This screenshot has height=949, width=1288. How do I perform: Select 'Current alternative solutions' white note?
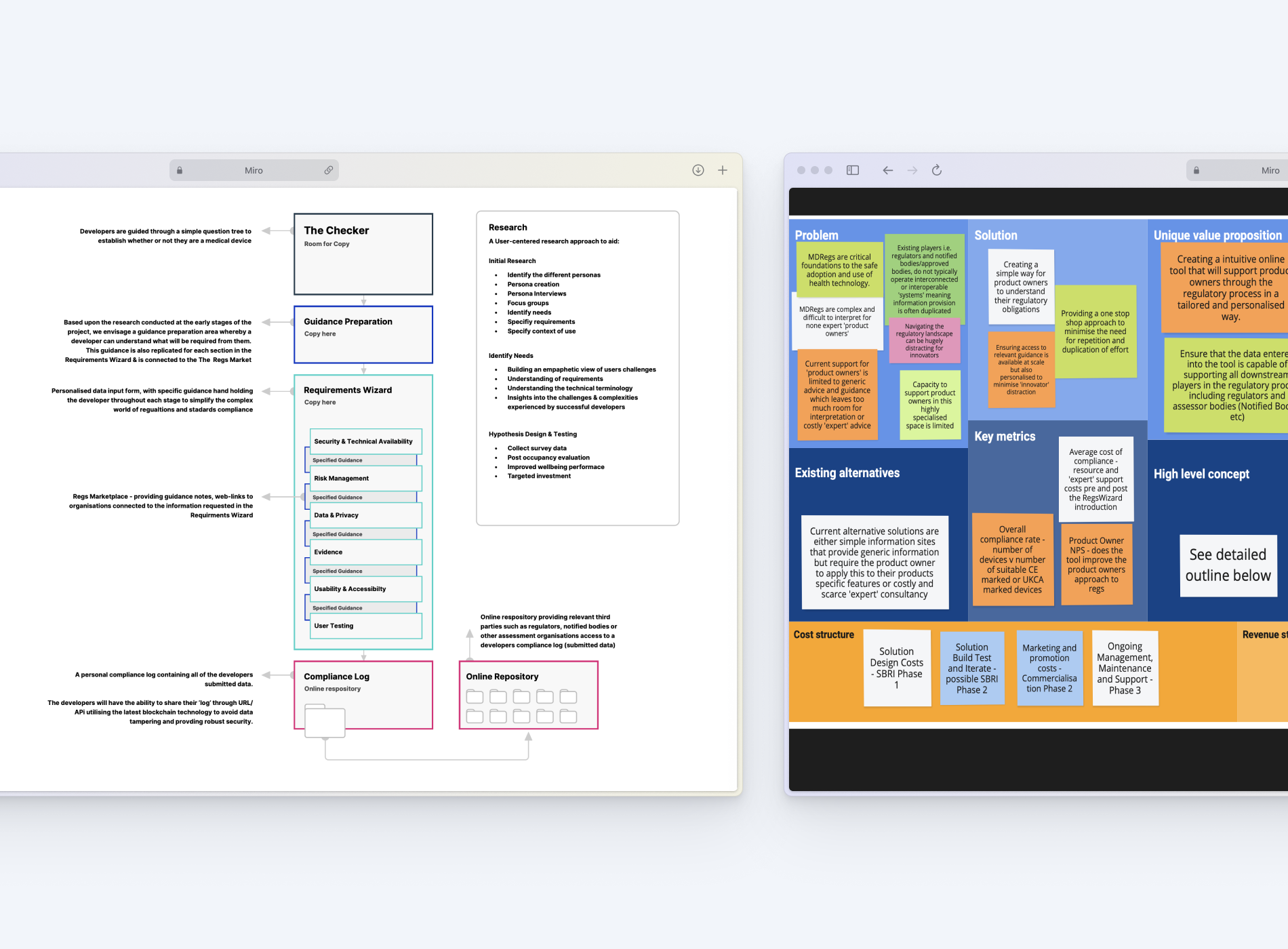pos(874,563)
